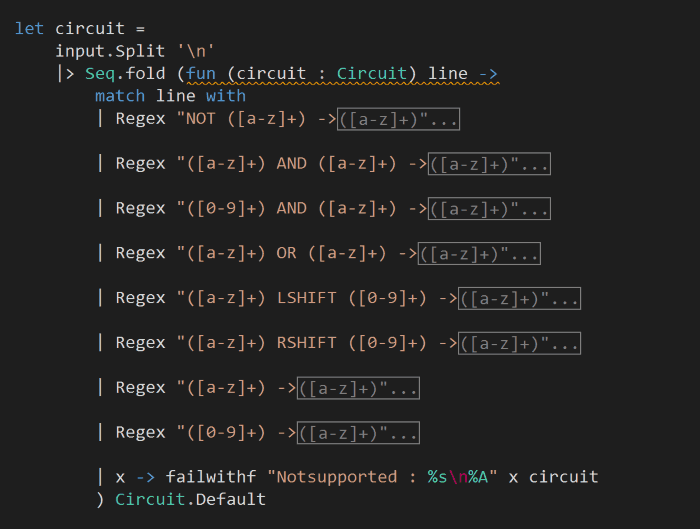The height and width of the screenshot is (529, 700).
Task: Expand folded region after "([a-z]+) AND ([a-z]+)" pattern
Action: click(x=489, y=164)
